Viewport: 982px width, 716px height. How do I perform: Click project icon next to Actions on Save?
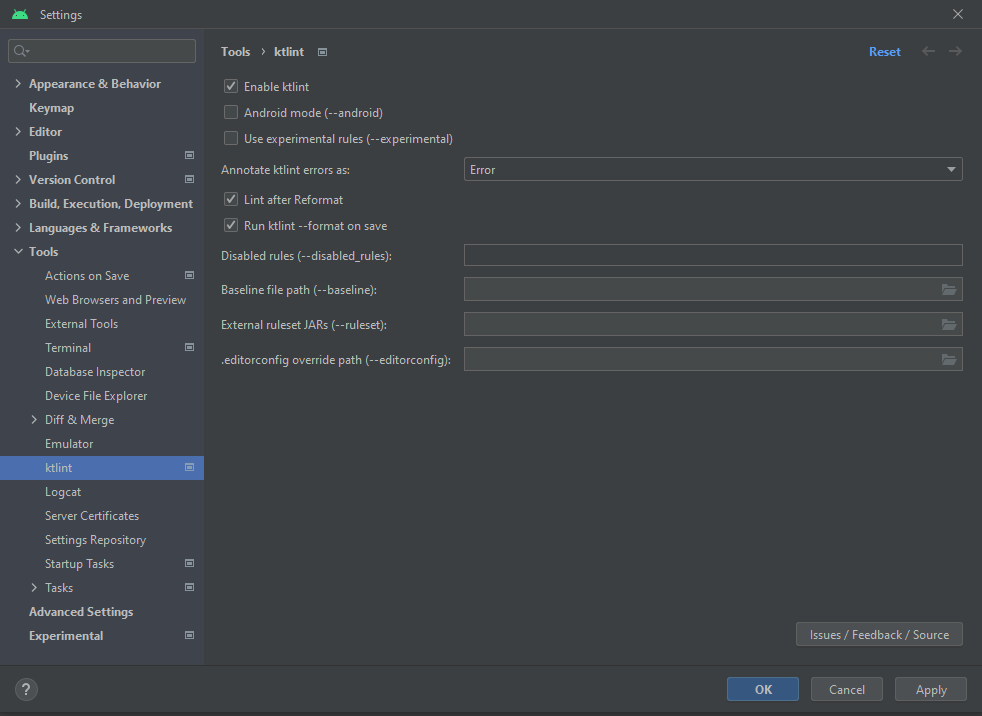pyautogui.click(x=189, y=276)
